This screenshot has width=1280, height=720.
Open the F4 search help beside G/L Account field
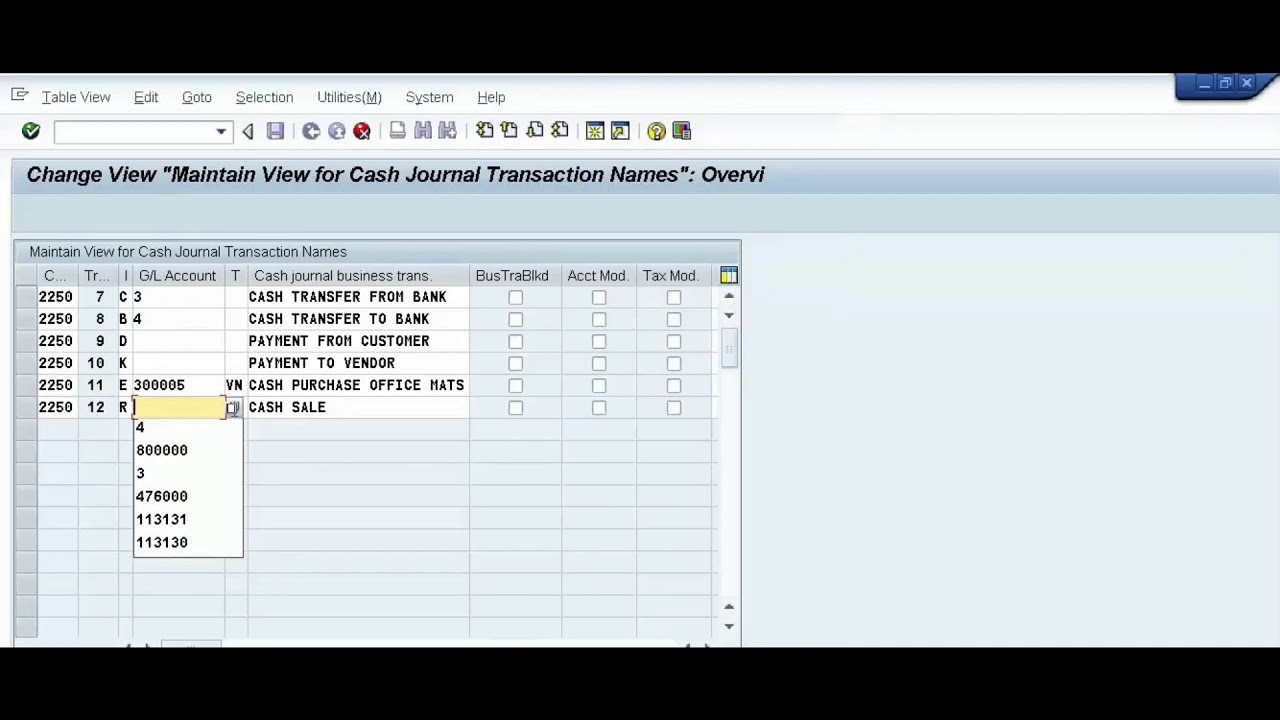(232, 408)
